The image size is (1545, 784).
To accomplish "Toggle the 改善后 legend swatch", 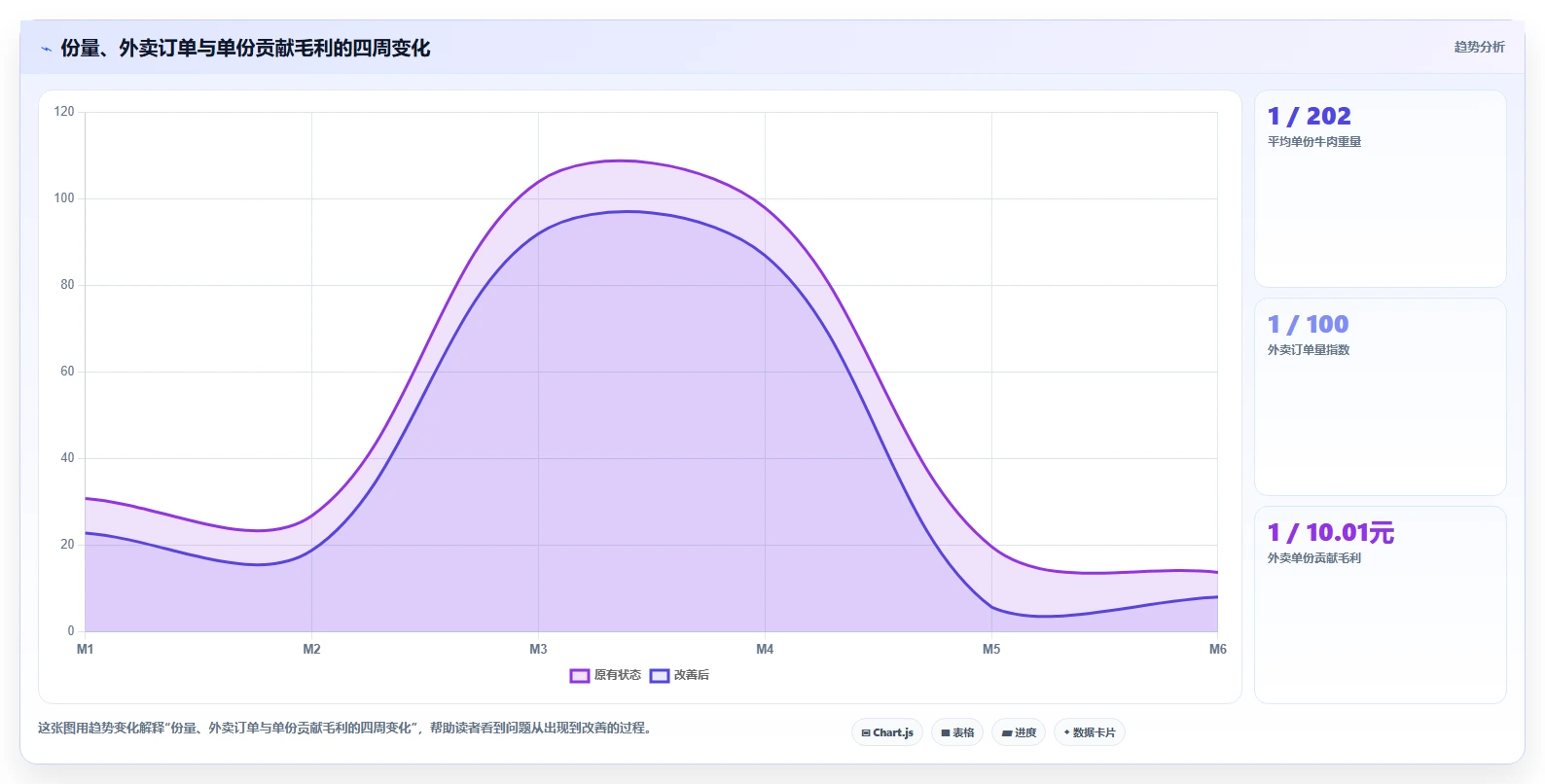I will 660,675.
